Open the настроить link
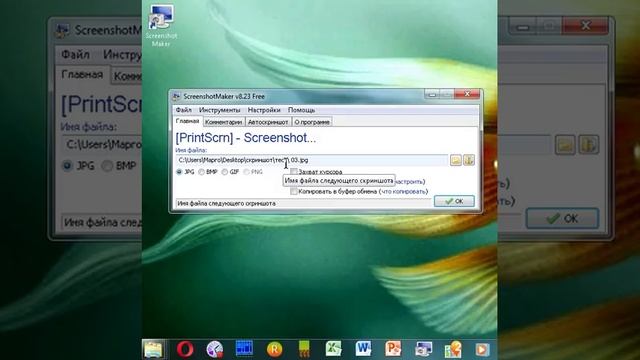Image resolution: width=640 pixels, height=360 pixels. (x=410, y=182)
